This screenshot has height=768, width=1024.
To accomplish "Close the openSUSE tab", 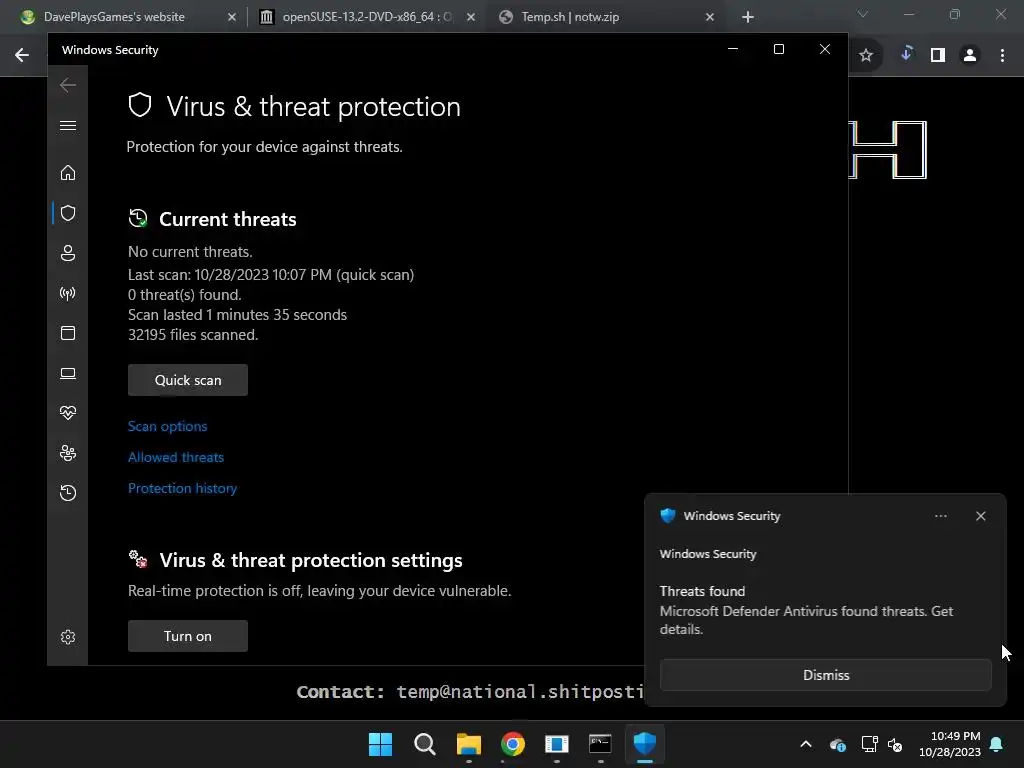I will point(471,17).
